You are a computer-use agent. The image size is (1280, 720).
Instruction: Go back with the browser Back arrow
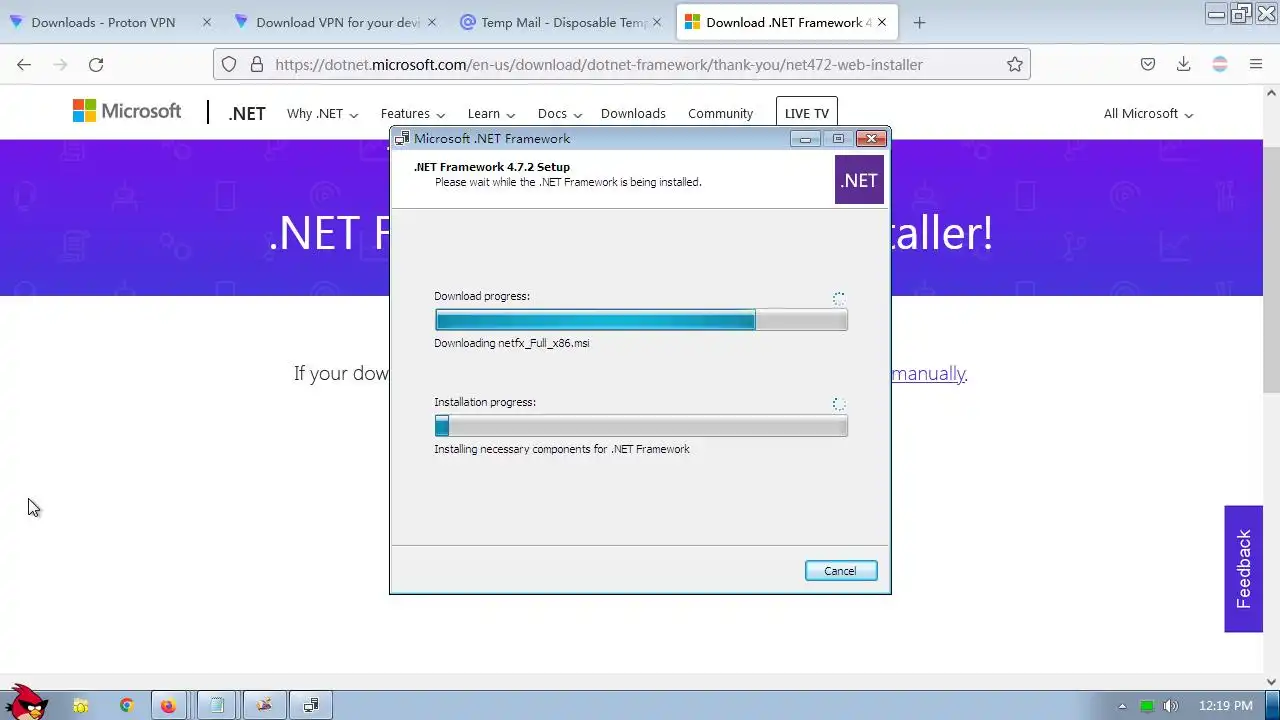[x=24, y=64]
